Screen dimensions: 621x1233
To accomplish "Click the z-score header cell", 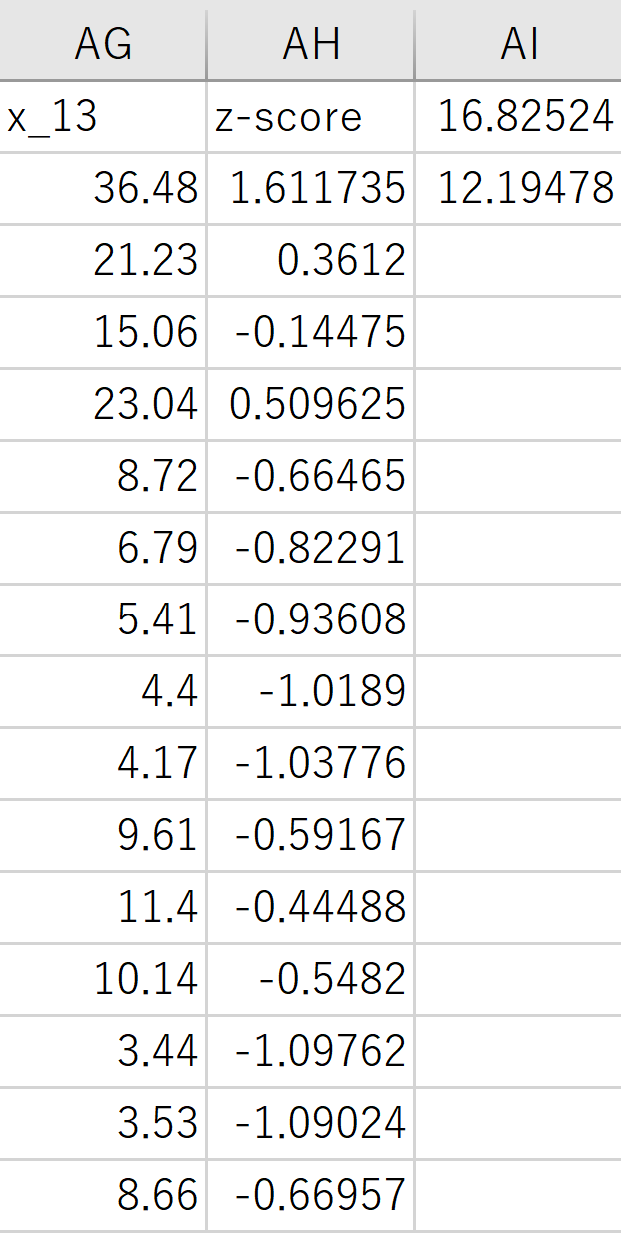I will click(x=311, y=117).
